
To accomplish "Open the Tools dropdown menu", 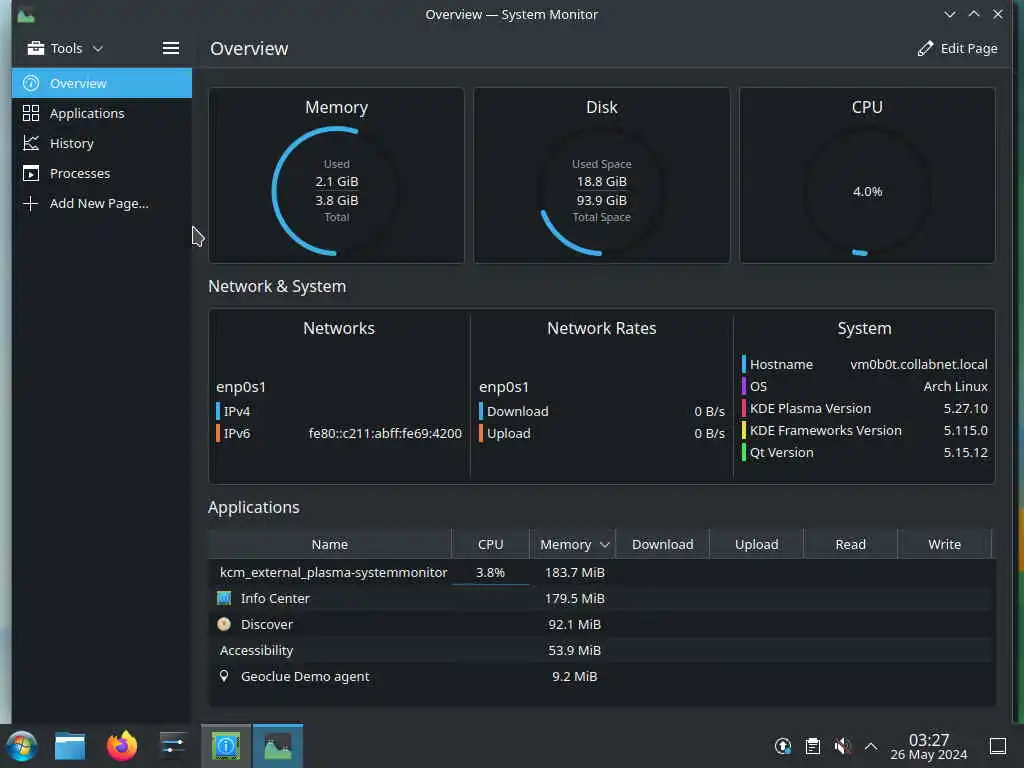I will (x=65, y=48).
